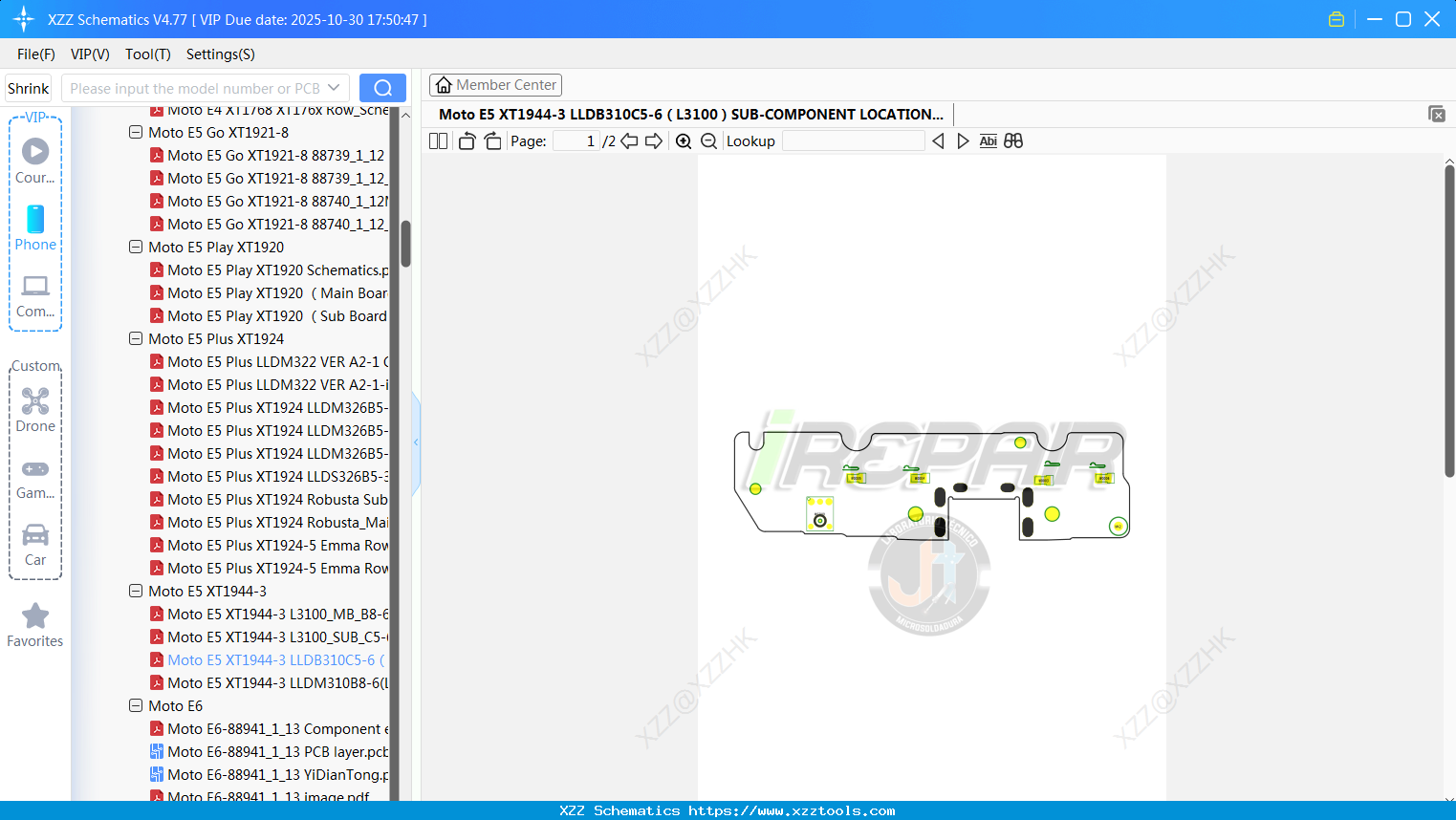This screenshot has width=1456, height=820.
Task: Open Moto E5 Plus XT1924 Robusta_Main file
Action: pos(270,523)
